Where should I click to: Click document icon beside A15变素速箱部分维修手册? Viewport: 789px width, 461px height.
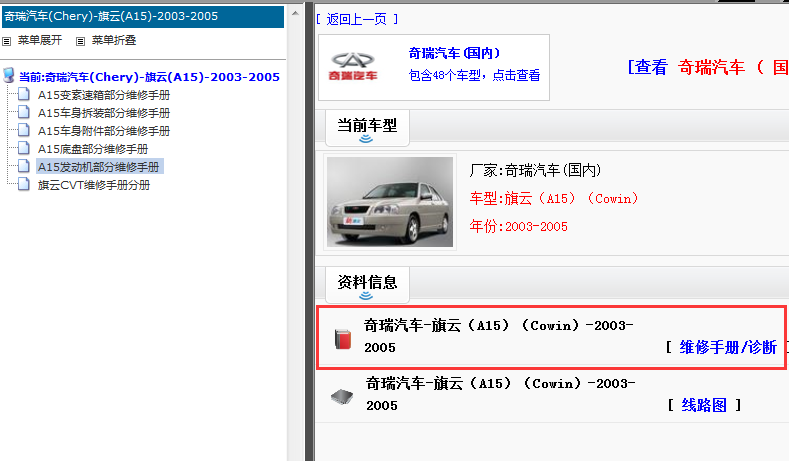click(x=24, y=94)
